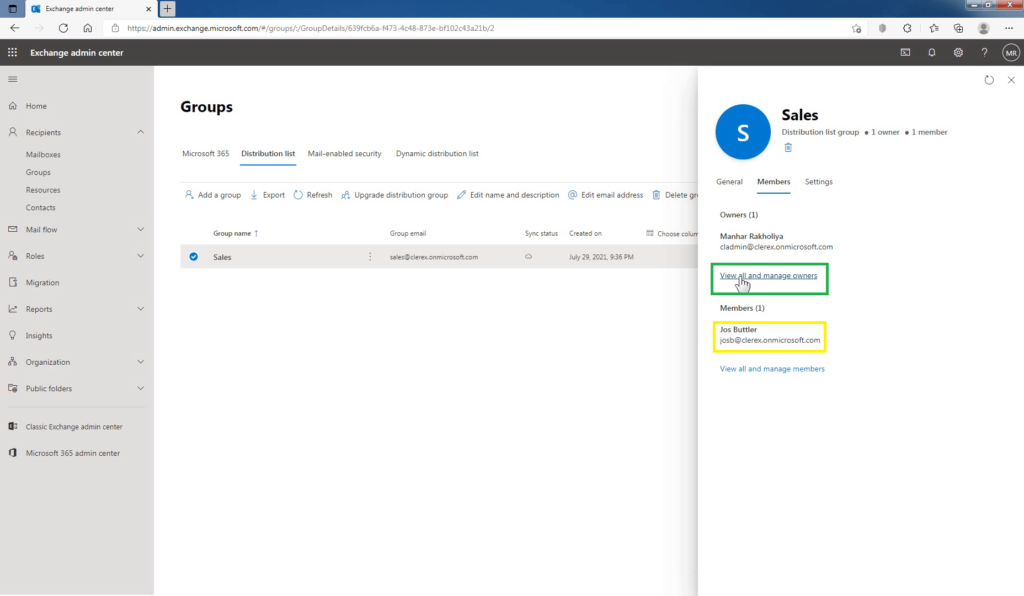The image size is (1024, 596).
Task: Open browser collections icon
Action: [958, 28]
